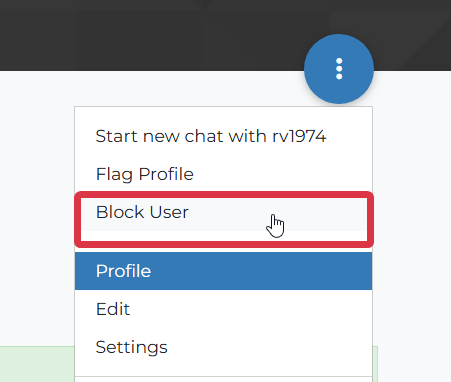
Task: Edit the profile via Edit entry
Action: point(223,309)
